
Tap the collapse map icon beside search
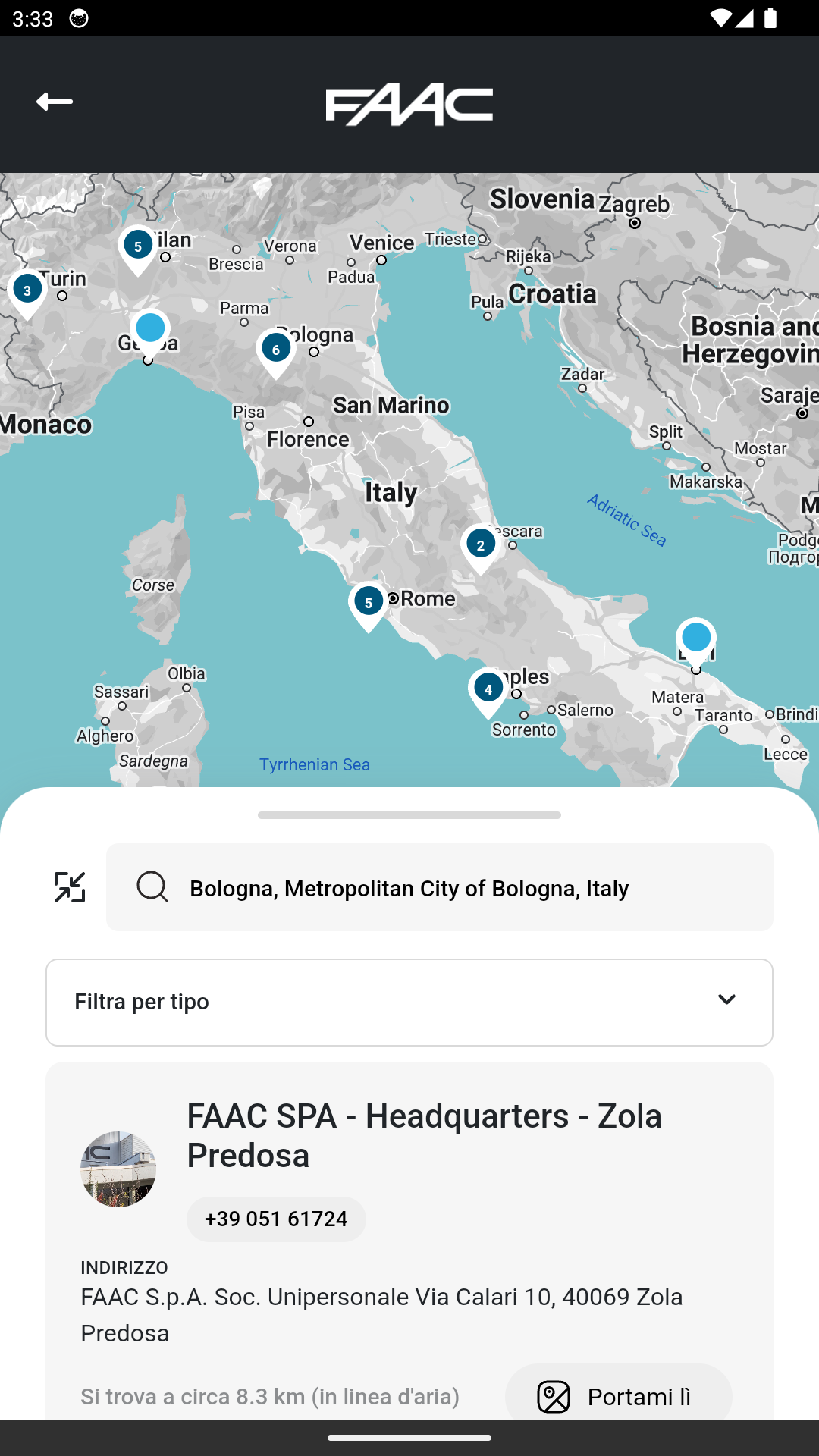pos(70,887)
